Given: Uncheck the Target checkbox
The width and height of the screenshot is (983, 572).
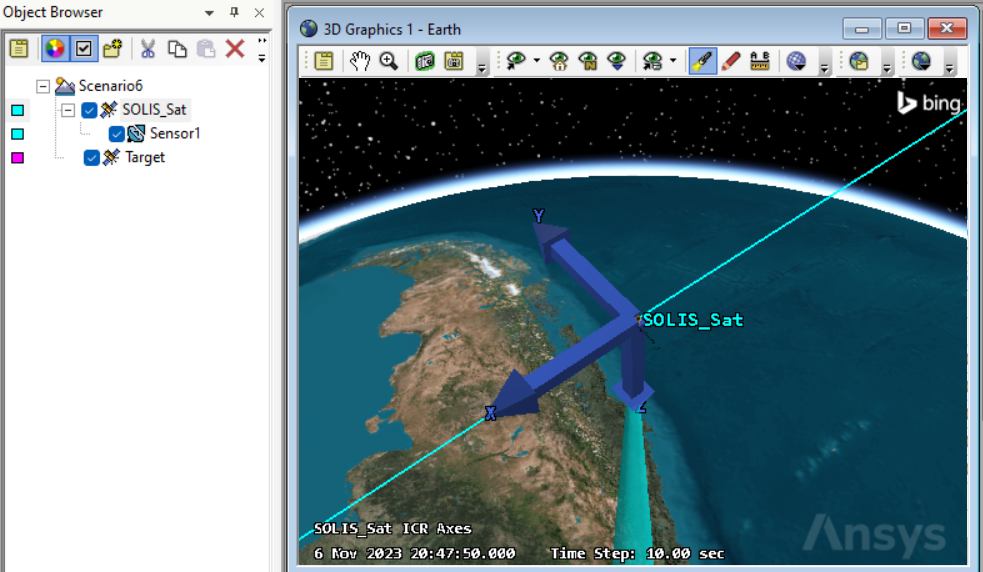Looking at the screenshot, I should pyautogui.click(x=92, y=158).
